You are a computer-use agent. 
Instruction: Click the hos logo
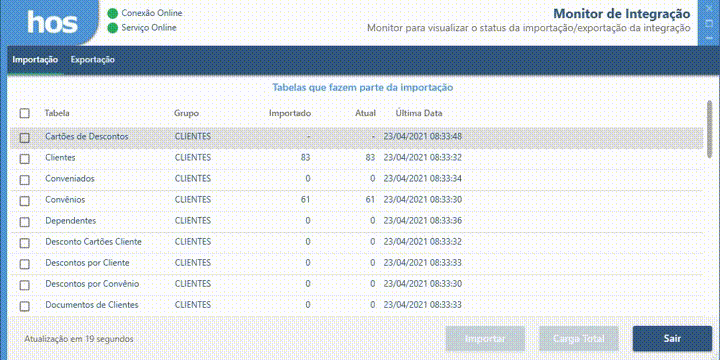click(52, 22)
